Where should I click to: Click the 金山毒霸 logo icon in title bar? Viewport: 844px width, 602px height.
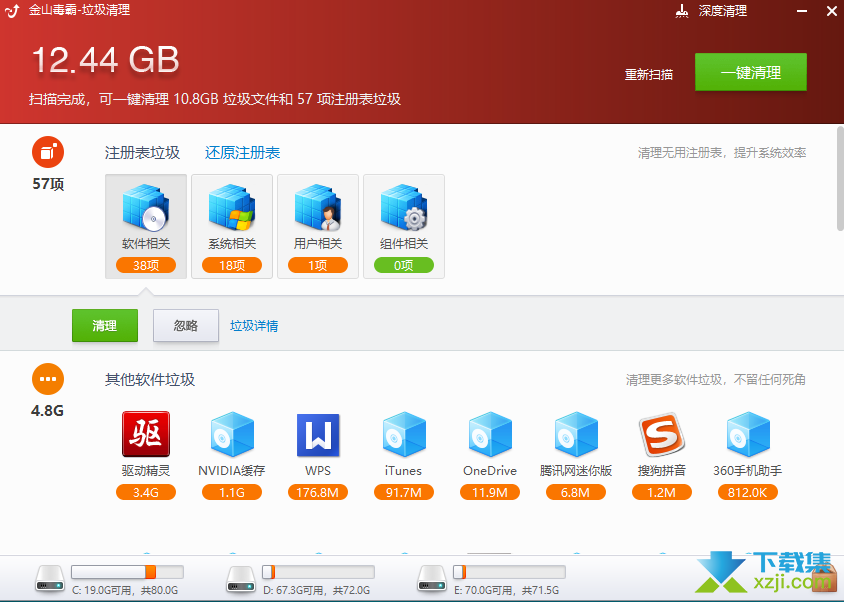tap(12, 10)
